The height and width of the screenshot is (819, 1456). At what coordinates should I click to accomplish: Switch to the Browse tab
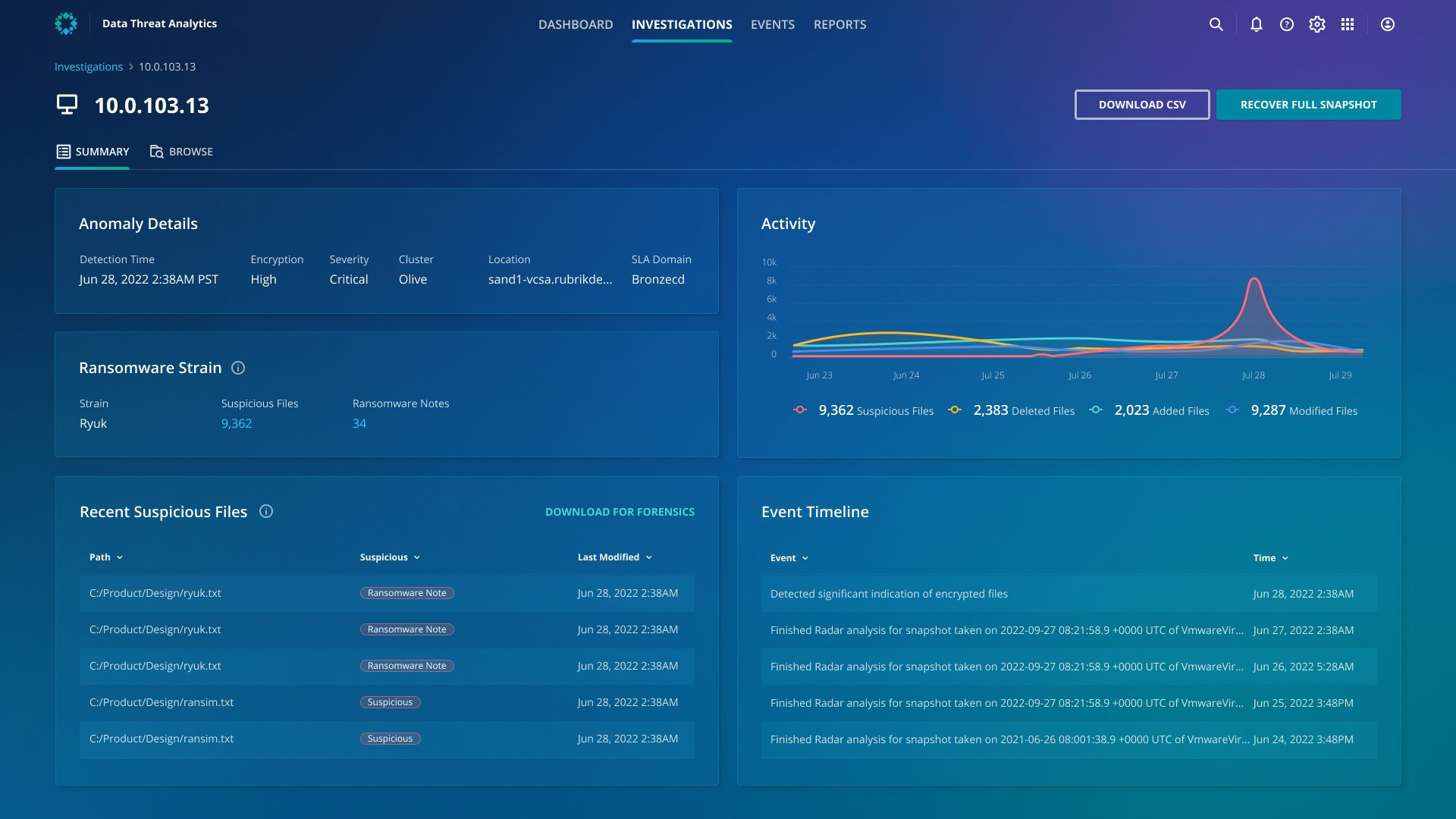(181, 152)
